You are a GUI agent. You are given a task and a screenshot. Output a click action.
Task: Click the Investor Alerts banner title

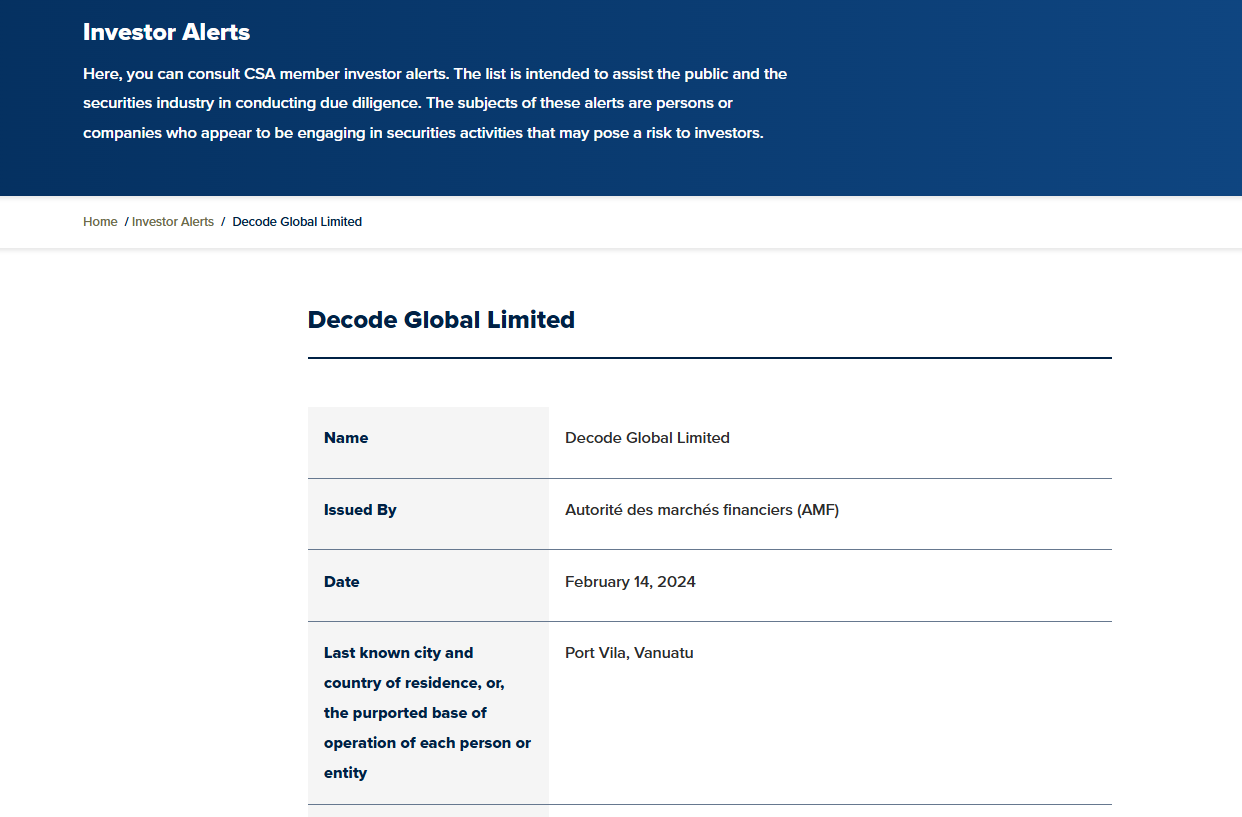tap(166, 32)
